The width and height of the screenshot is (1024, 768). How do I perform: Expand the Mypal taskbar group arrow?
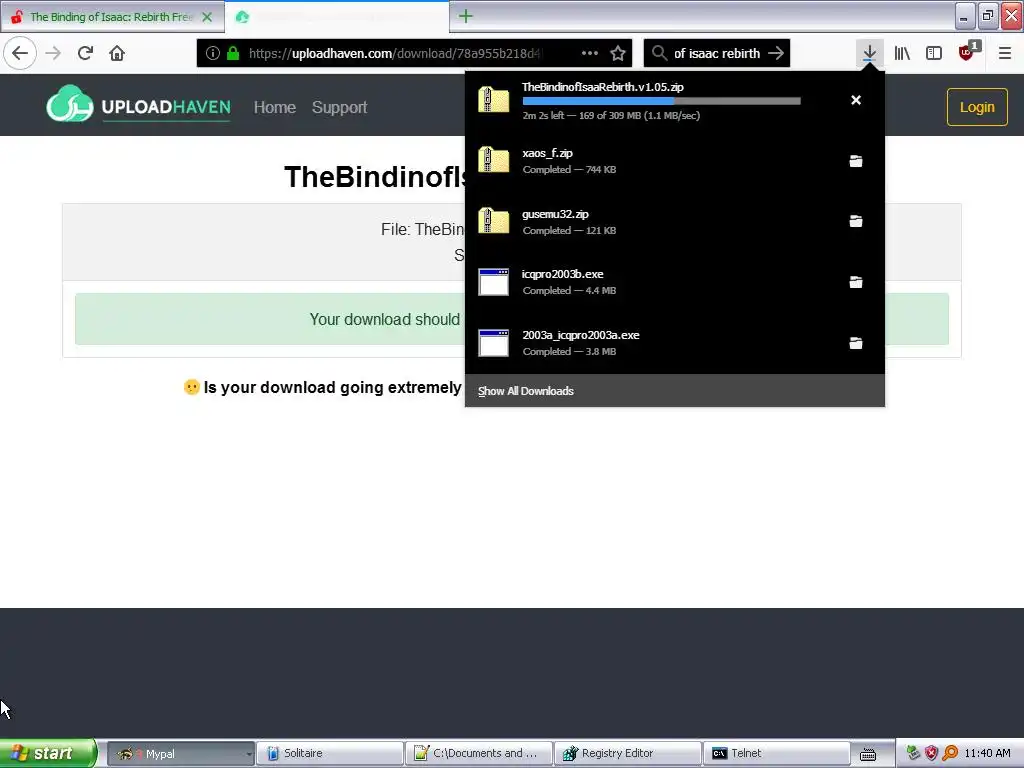pos(249,754)
